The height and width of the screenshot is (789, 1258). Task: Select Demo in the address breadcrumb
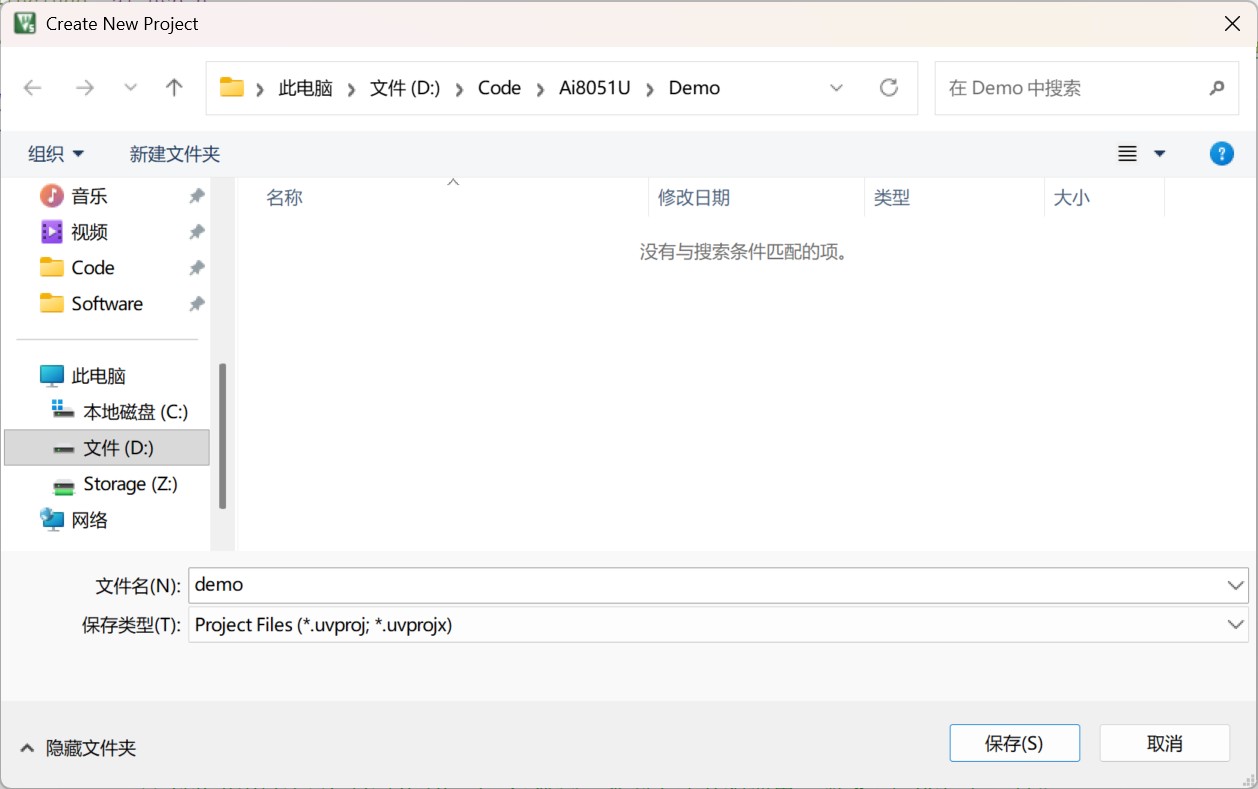[694, 88]
